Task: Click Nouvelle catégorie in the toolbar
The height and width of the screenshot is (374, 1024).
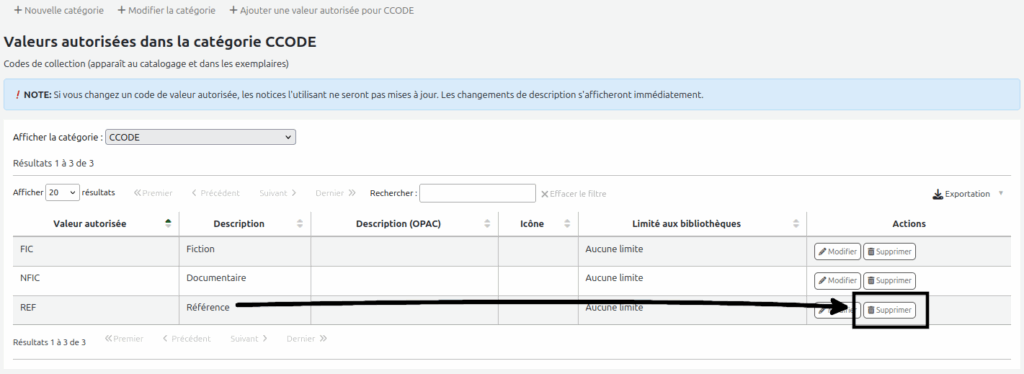Action: 58,10
